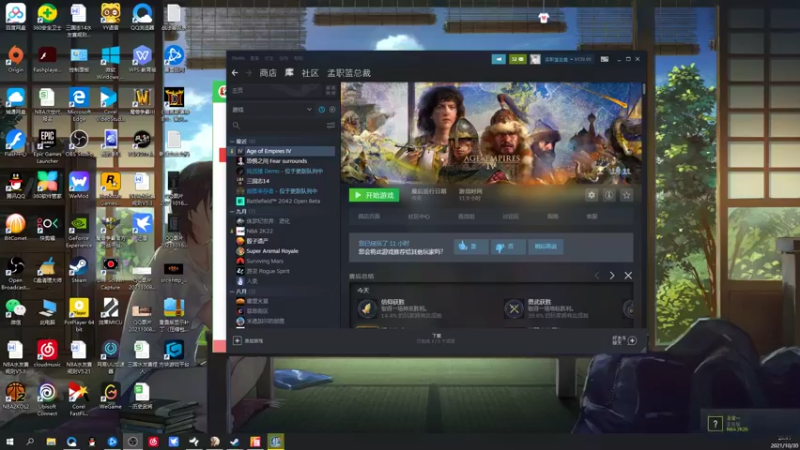Image resolution: width=800 pixels, height=450 pixels.
Task: Open the 下载 downloads status bar
Action: pyautogui.click(x=436, y=338)
